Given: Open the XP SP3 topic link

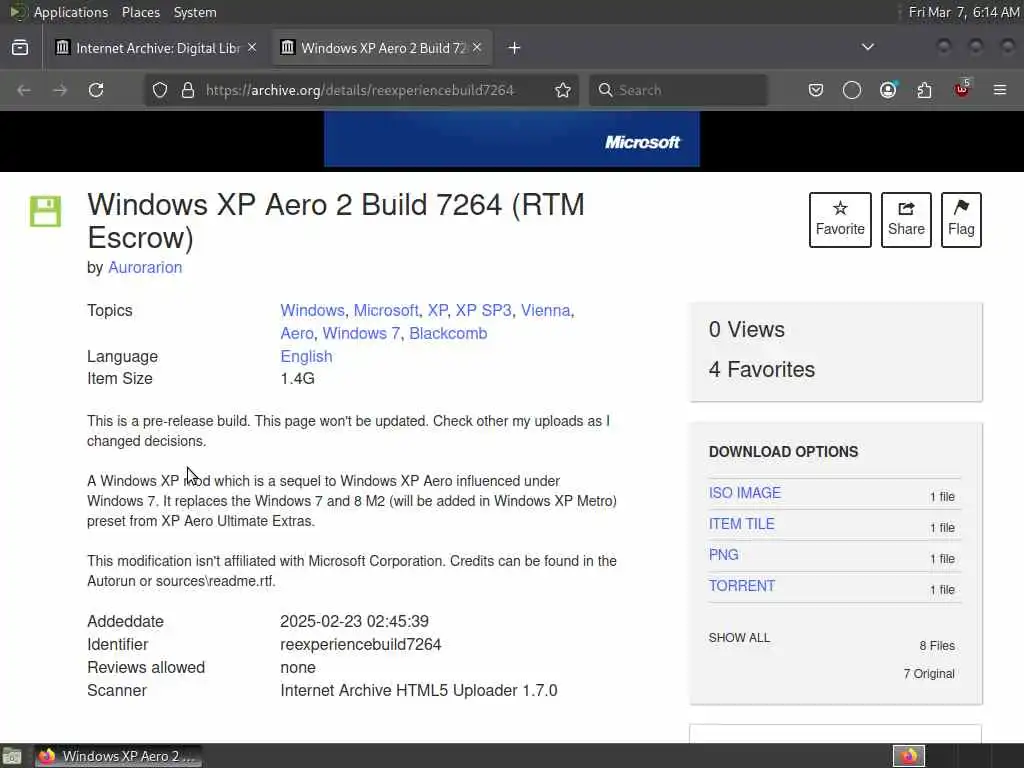Looking at the screenshot, I should [x=483, y=311].
